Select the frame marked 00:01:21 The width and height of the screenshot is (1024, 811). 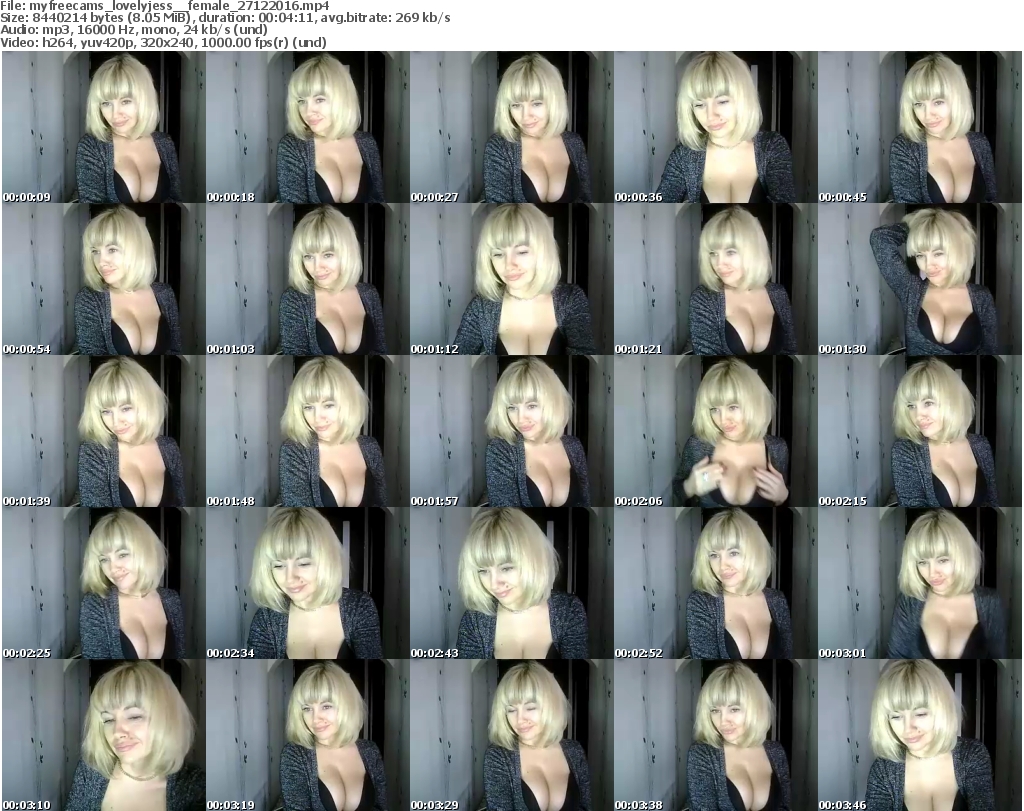pyautogui.click(x=715, y=279)
